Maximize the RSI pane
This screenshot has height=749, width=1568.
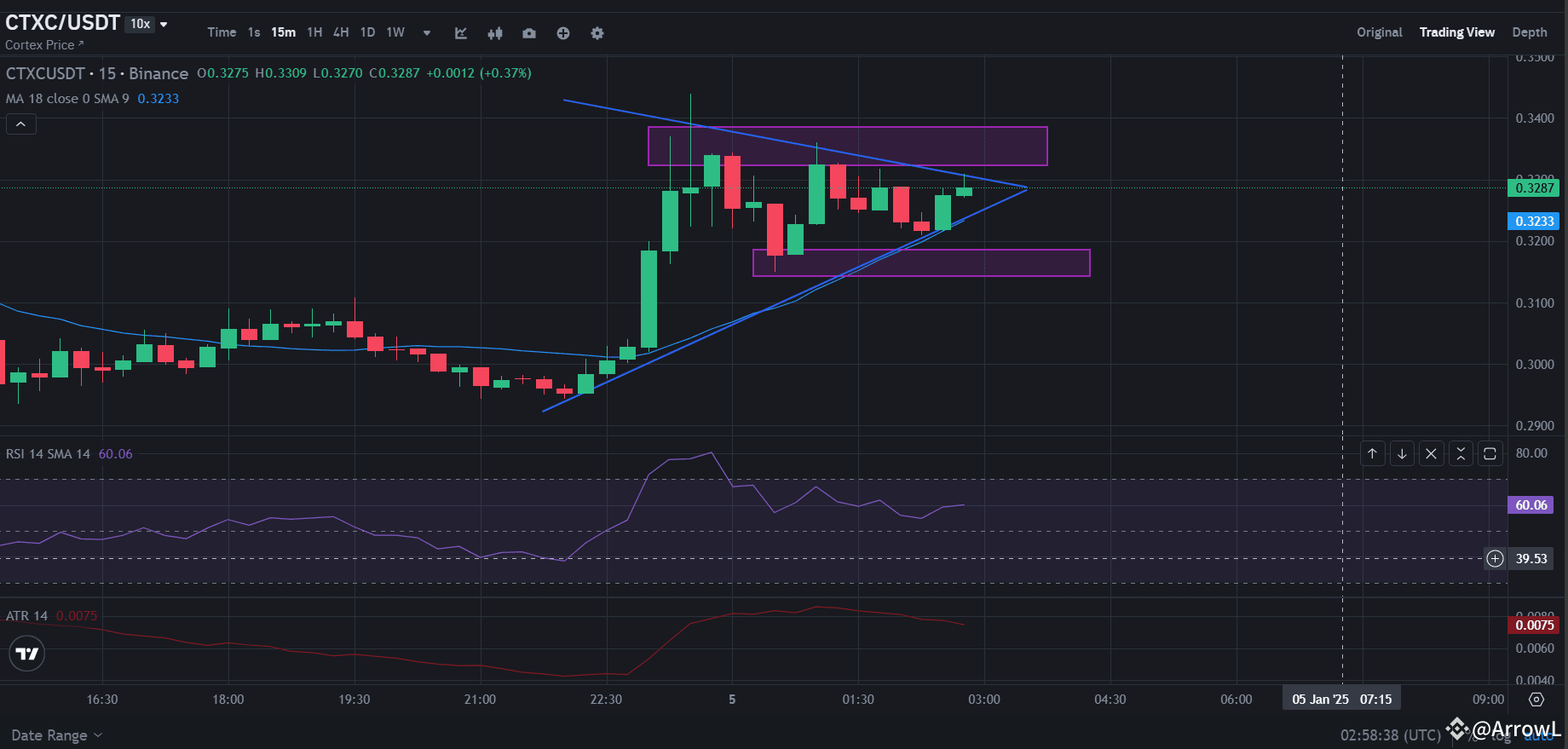coord(1490,453)
